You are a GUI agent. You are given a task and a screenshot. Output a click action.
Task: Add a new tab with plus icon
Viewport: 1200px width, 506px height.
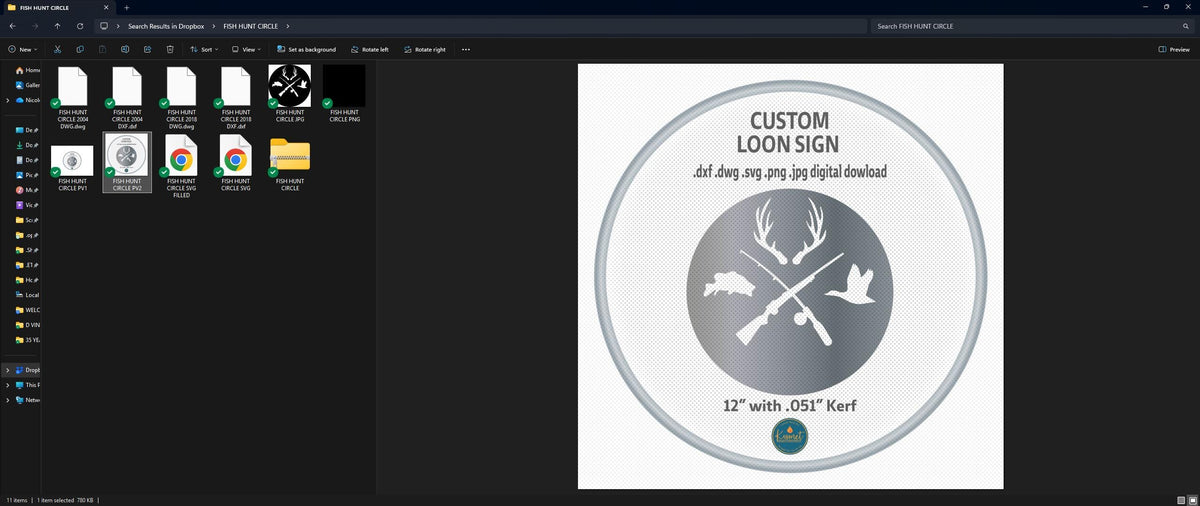pos(127,7)
